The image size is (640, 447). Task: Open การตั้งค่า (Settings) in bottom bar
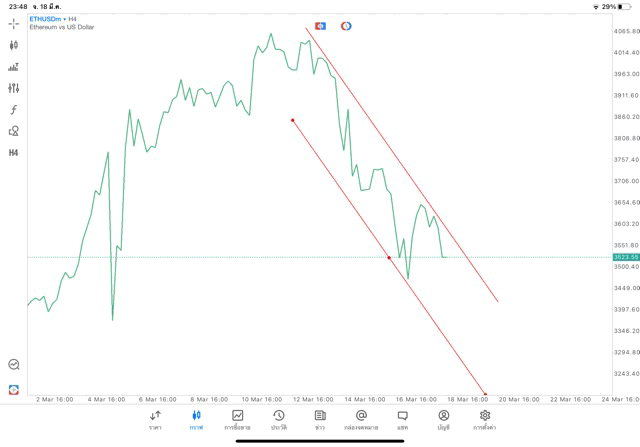coord(485,419)
